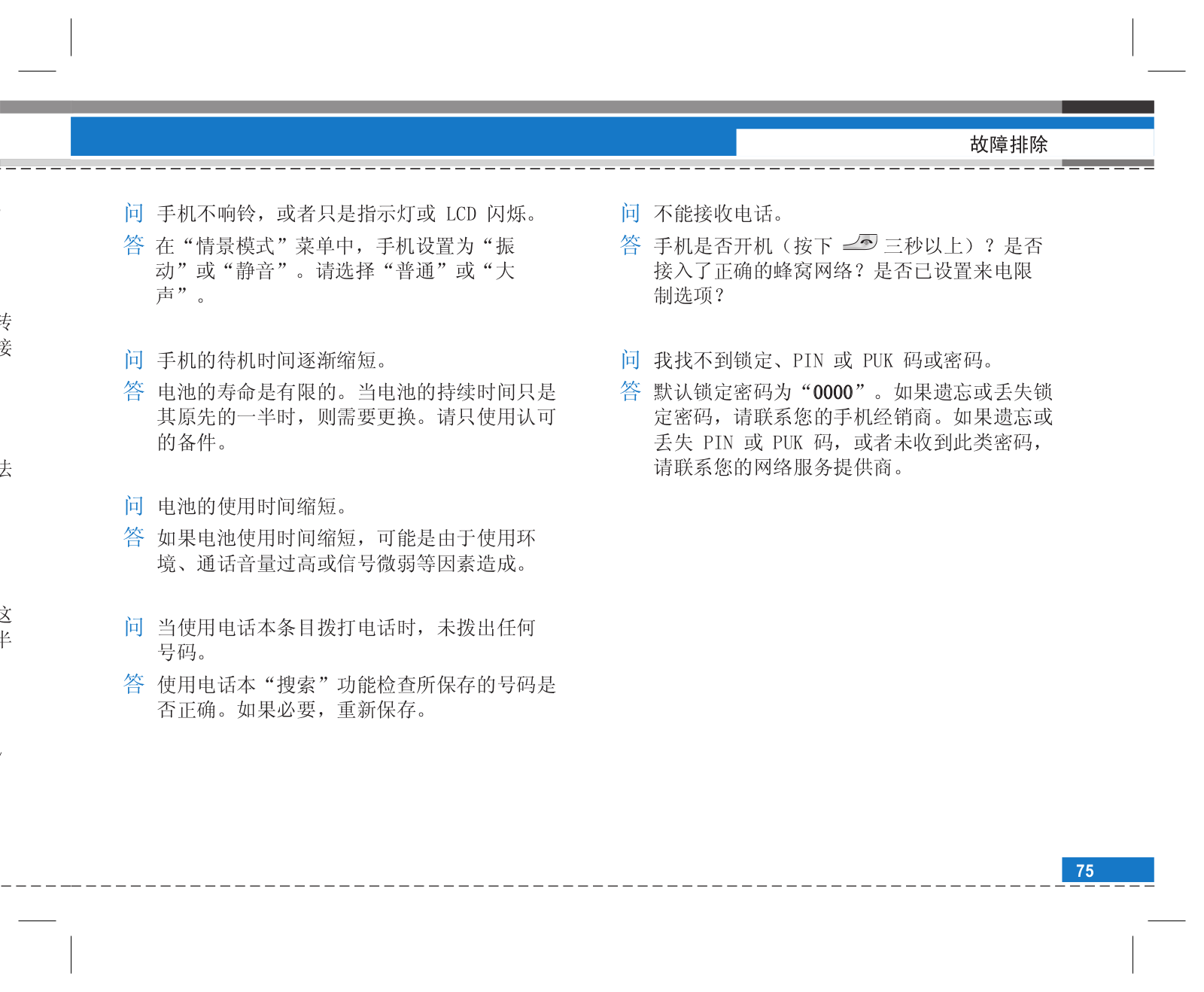Viewport: 1204px width, 992px height.
Task: Click the answer line 电池的寿命是有限的
Action: (x=357, y=392)
